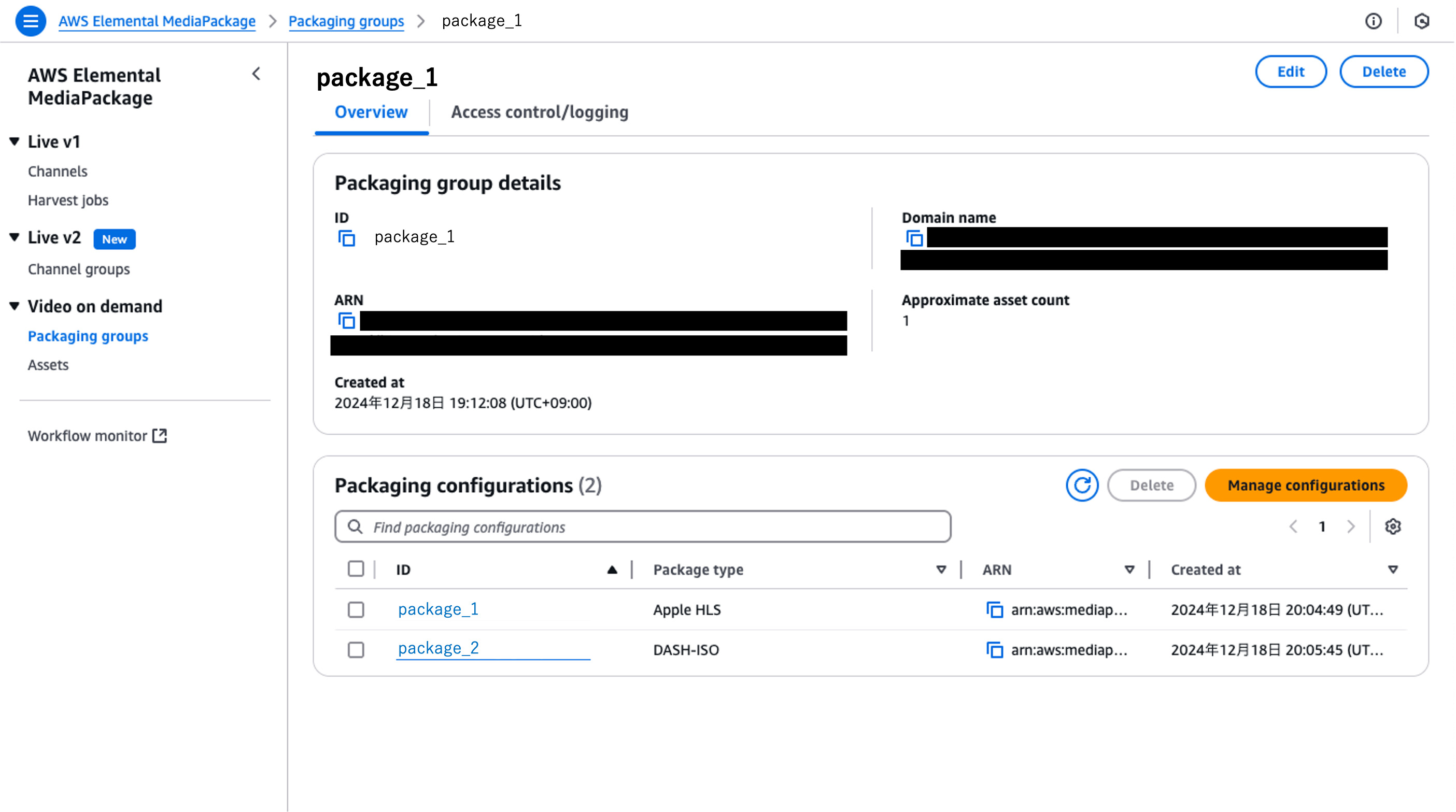
Task: Copy the Domain name value
Action: point(914,238)
